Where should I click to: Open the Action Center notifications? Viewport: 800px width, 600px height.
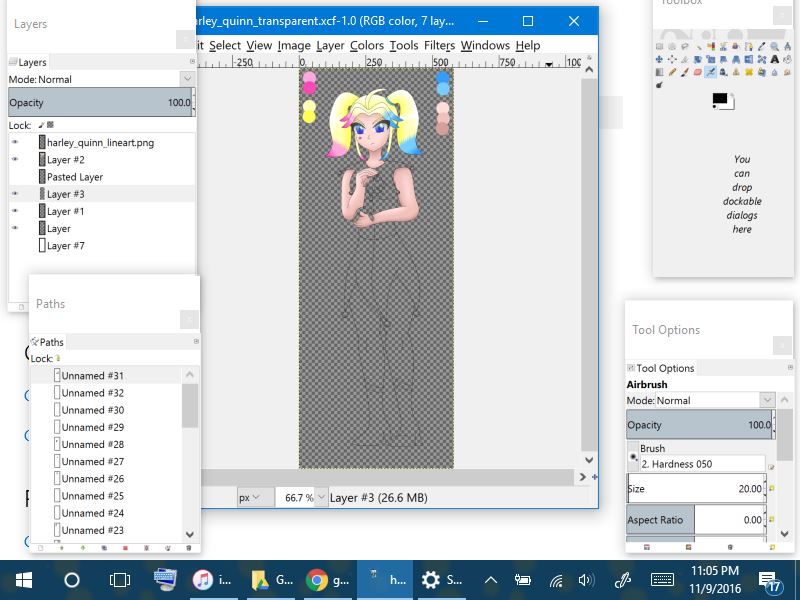769,582
